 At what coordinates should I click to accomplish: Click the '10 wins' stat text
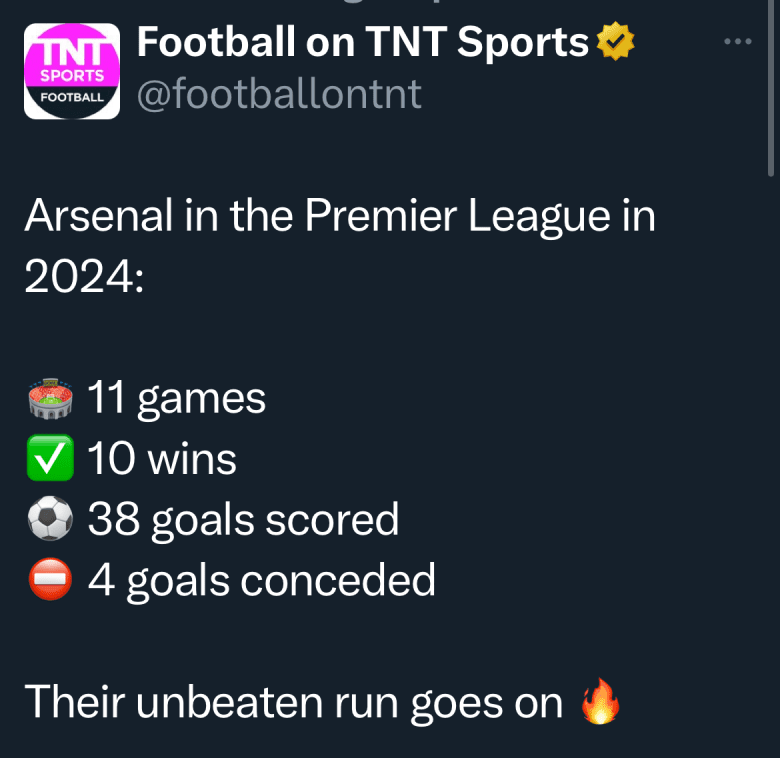point(162,459)
